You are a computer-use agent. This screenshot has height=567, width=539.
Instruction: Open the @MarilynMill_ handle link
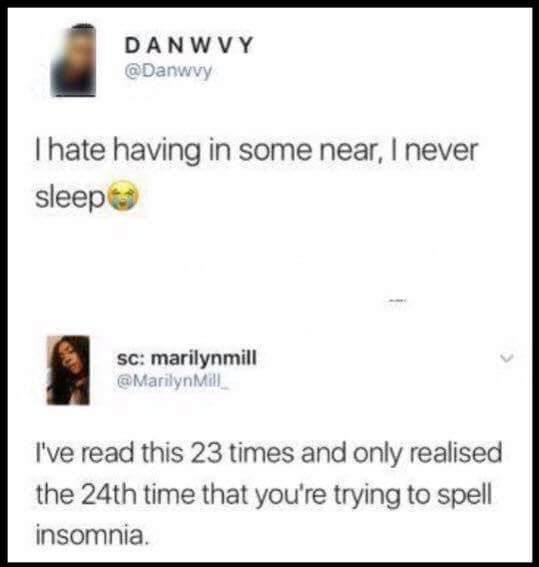(x=172, y=381)
